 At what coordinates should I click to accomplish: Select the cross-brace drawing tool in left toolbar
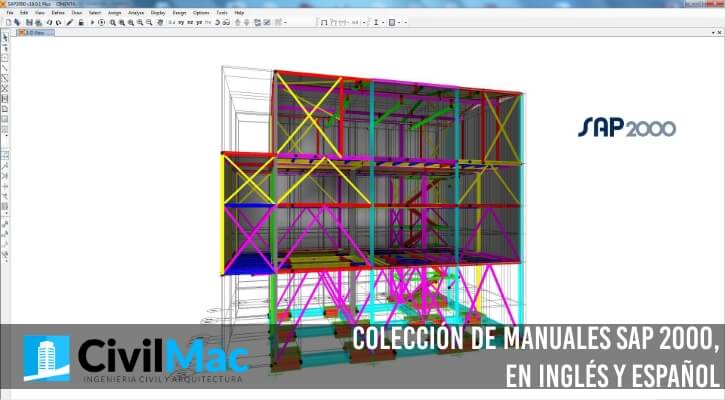click(x=5, y=88)
